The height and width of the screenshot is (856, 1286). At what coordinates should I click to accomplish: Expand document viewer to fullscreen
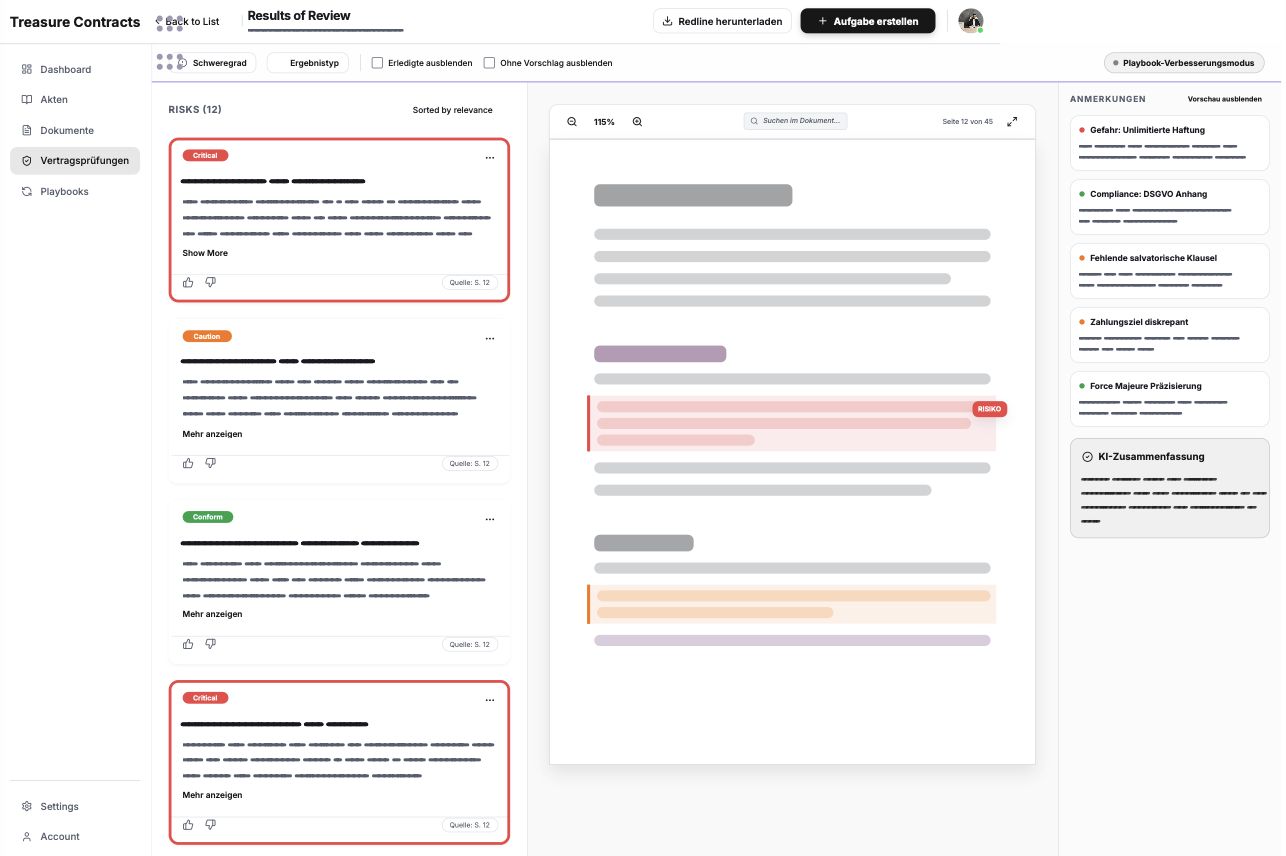[1012, 122]
